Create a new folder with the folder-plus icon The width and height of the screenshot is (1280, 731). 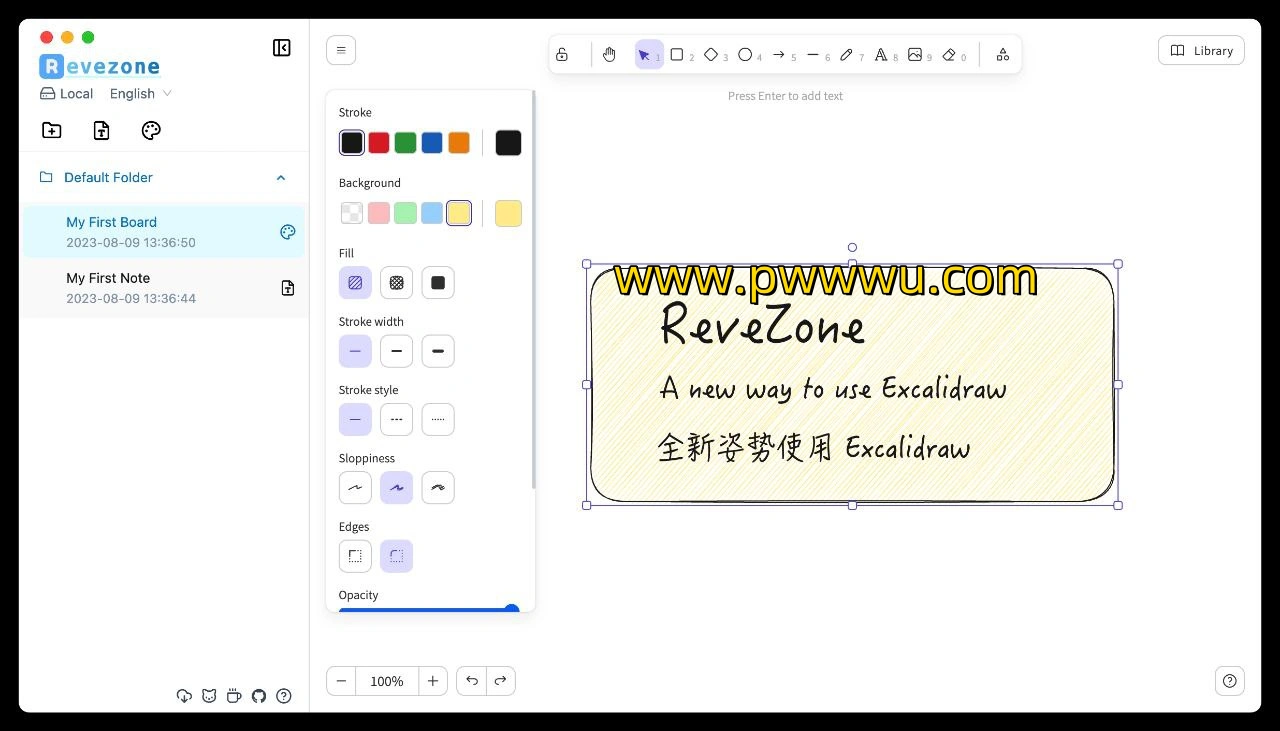pos(52,130)
